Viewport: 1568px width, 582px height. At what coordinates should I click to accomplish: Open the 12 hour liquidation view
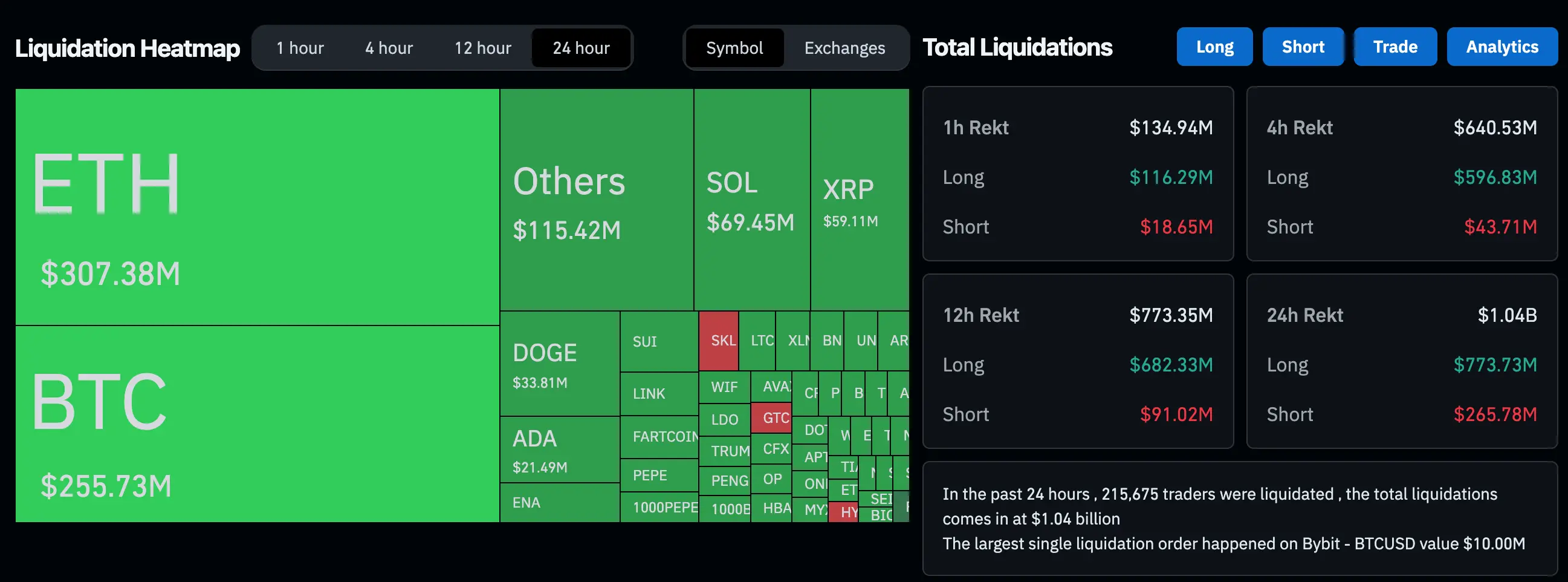click(482, 48)
